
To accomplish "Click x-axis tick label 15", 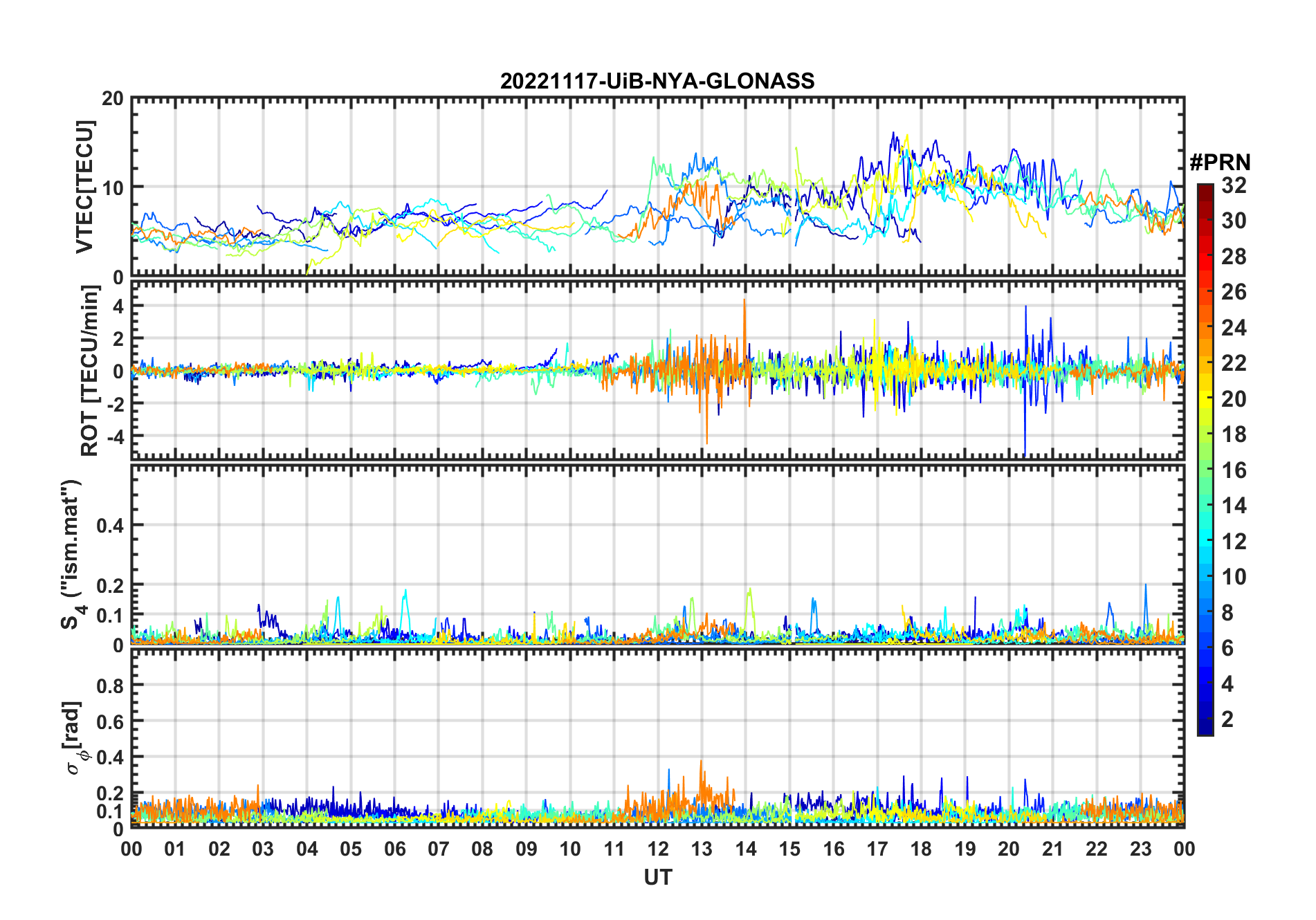I will tap(789, 849).
